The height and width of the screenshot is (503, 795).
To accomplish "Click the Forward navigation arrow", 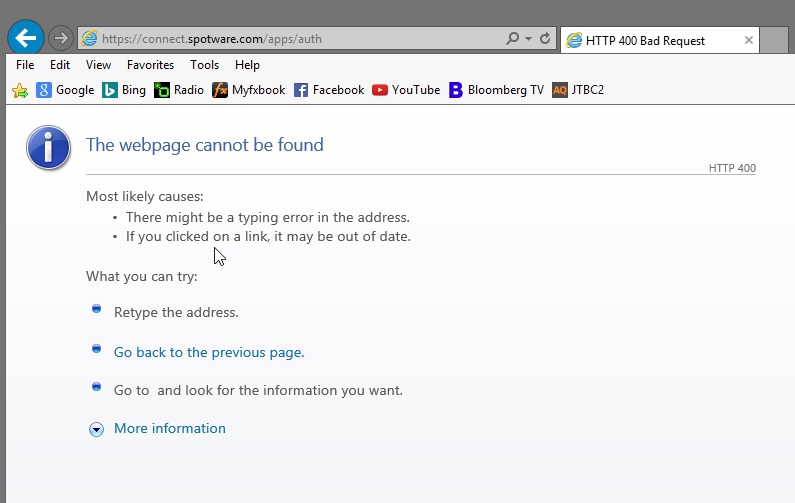I will [x=61, y=38].
